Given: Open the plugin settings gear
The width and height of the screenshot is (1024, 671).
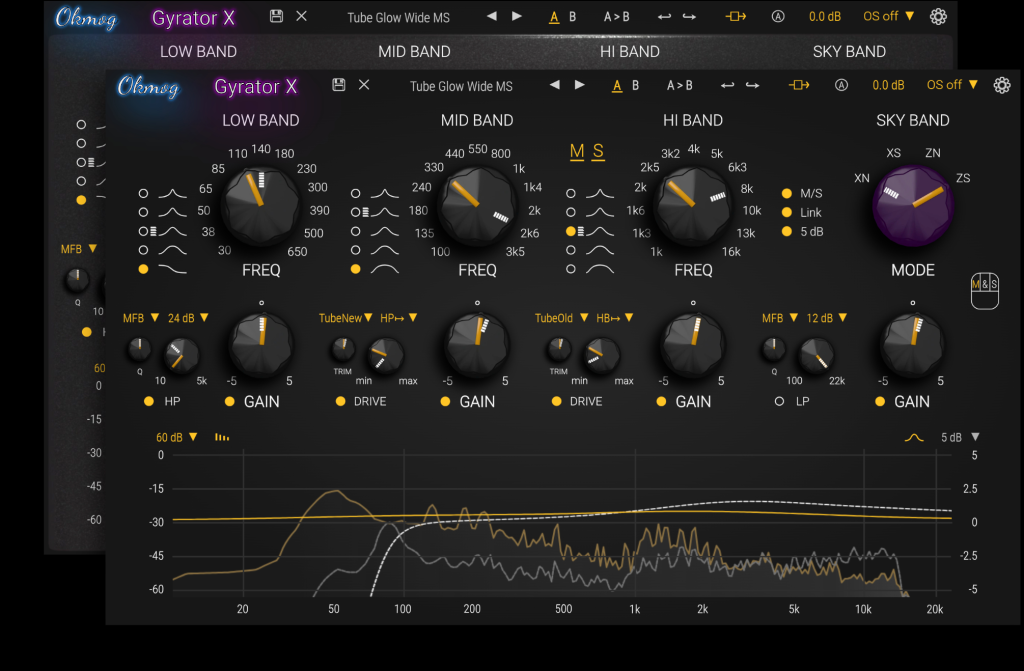Looking at the screenshot, I should 1002,86.
